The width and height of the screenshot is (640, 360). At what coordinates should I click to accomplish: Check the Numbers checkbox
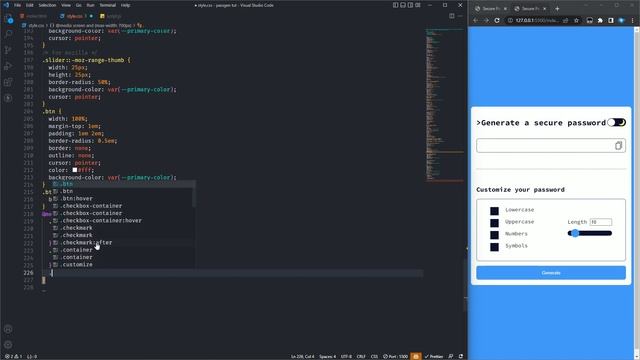494,235
